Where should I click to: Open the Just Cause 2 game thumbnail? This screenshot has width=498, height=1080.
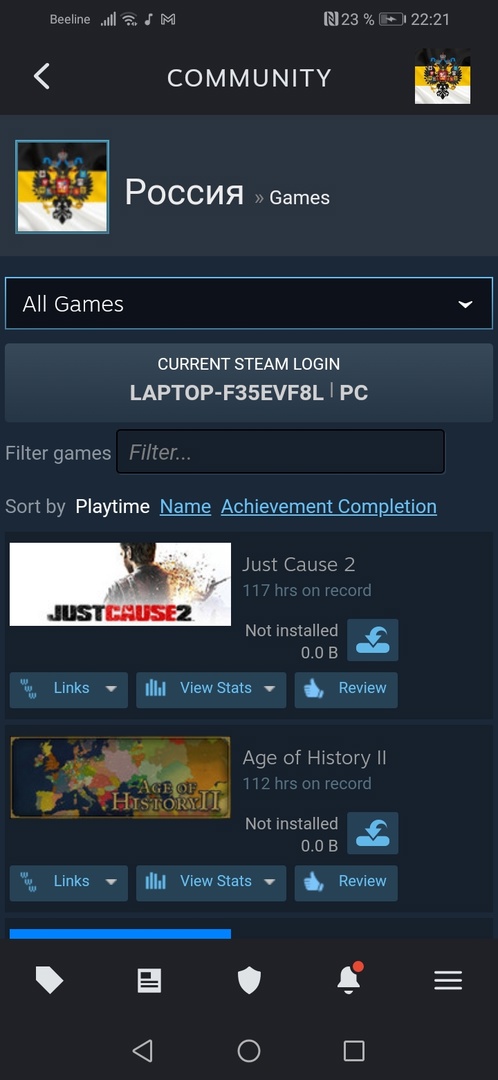point(121,584)
